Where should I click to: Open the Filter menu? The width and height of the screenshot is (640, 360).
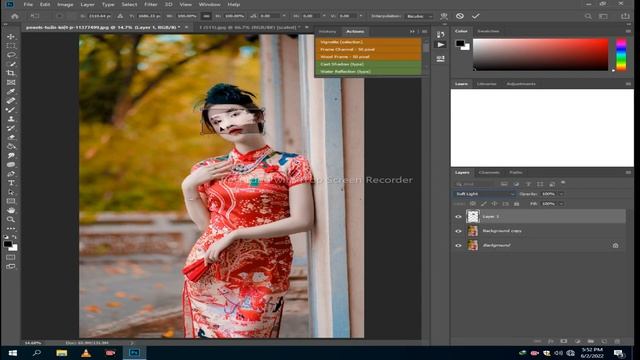(151, 4)
